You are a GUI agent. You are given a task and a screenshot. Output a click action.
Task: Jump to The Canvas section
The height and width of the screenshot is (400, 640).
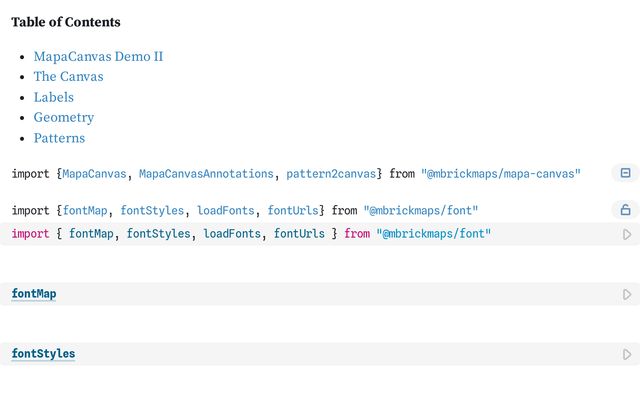68,76
